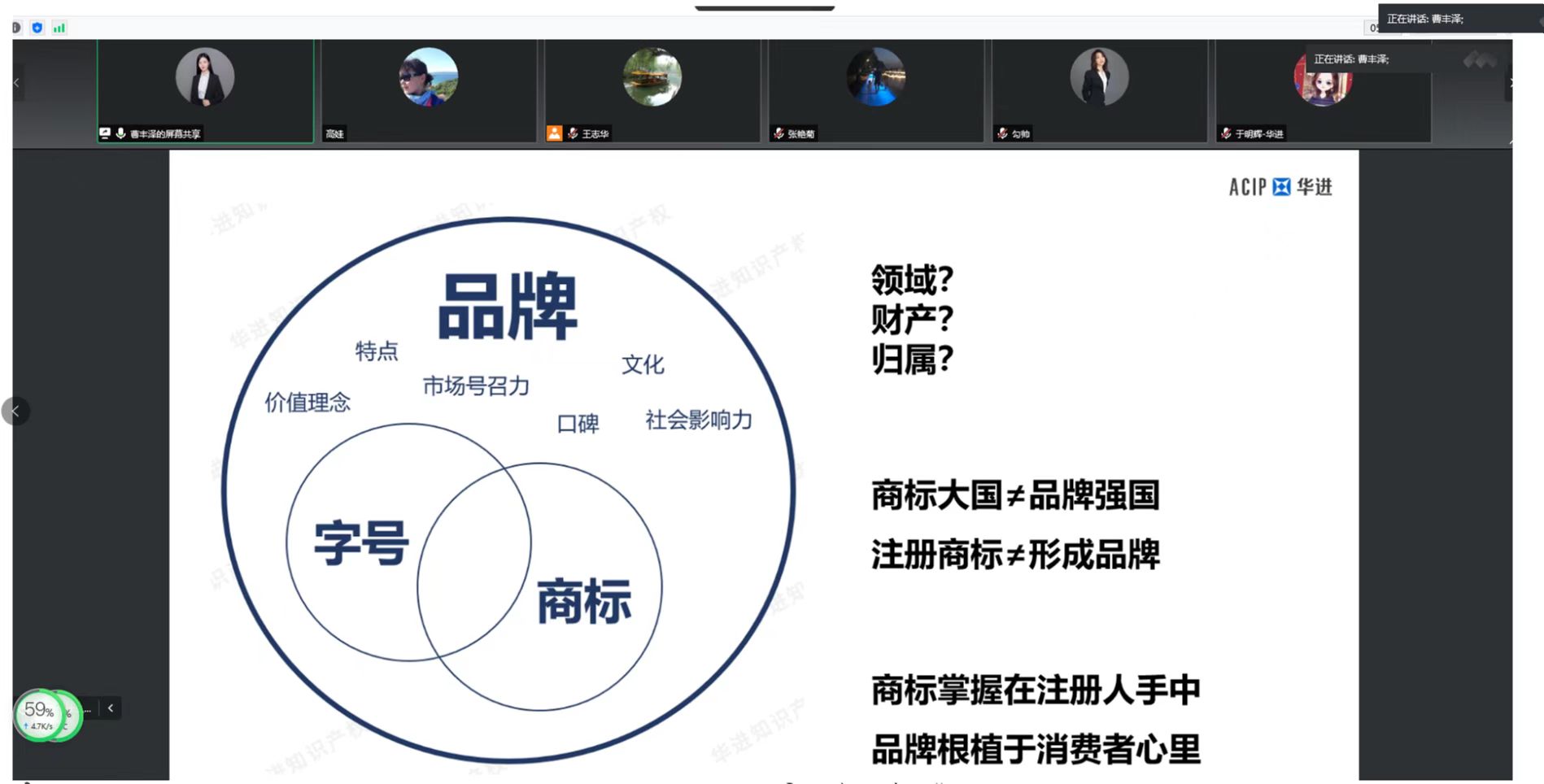Open the green network signal indicator
The width and height of the screenshot is (1544, 784).
59,28
